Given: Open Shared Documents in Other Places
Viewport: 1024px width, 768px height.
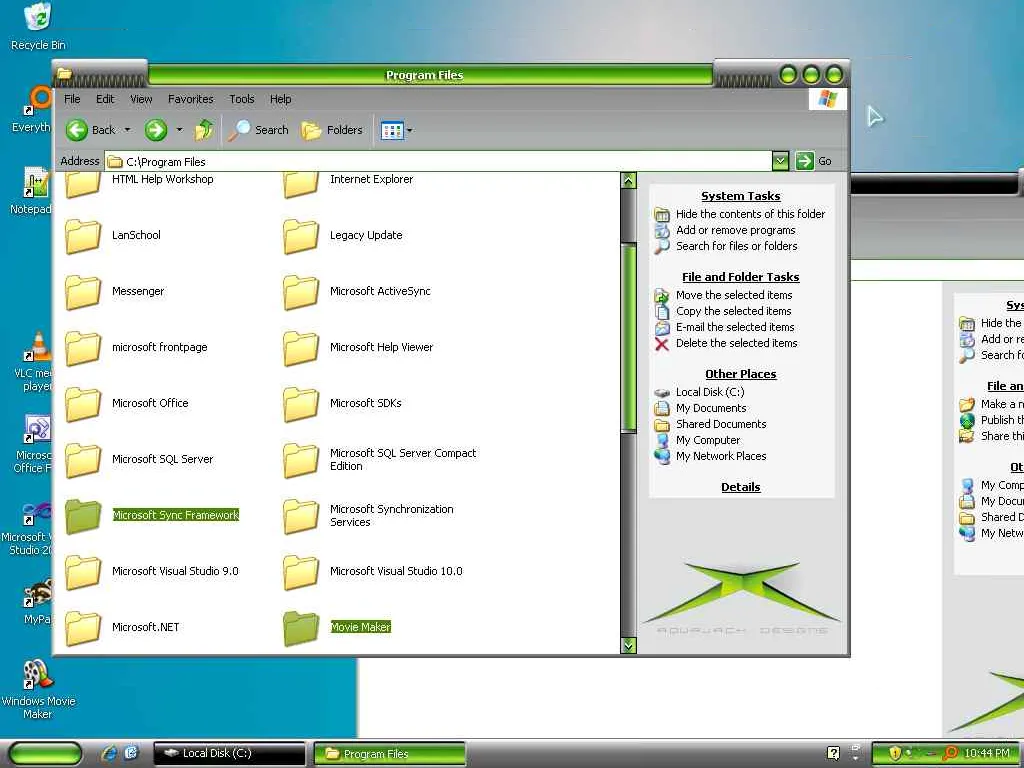Looking at the screenshot, I should click(721, 424).
